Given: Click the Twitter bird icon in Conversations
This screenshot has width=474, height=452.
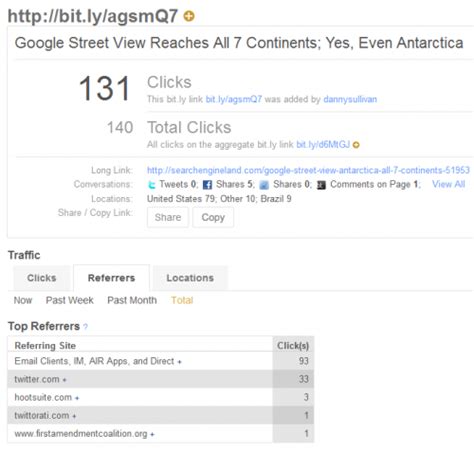Looking at the screenshot, I should (152, 185).
